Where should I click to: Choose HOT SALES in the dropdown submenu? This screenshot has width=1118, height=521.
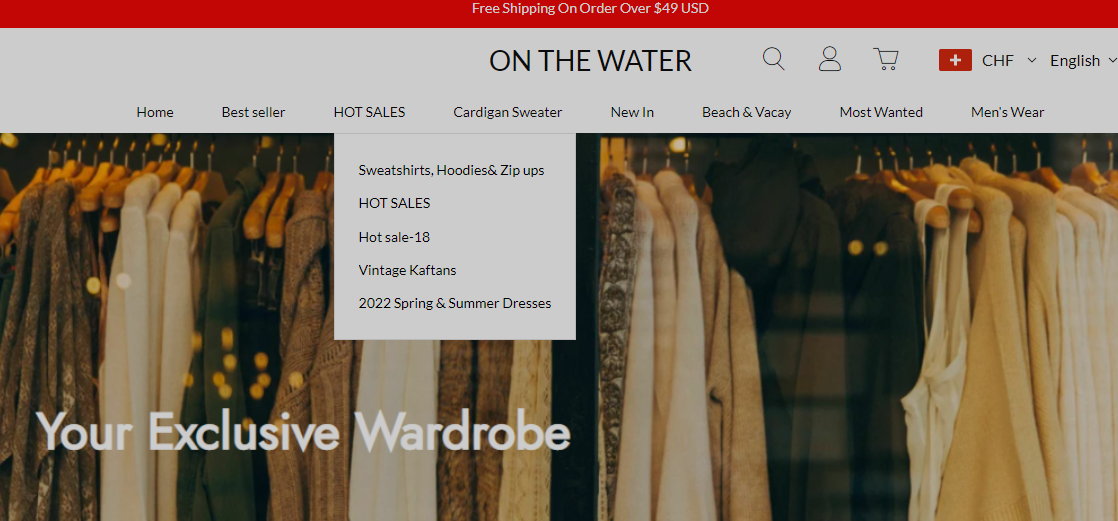tap(394, 203)
